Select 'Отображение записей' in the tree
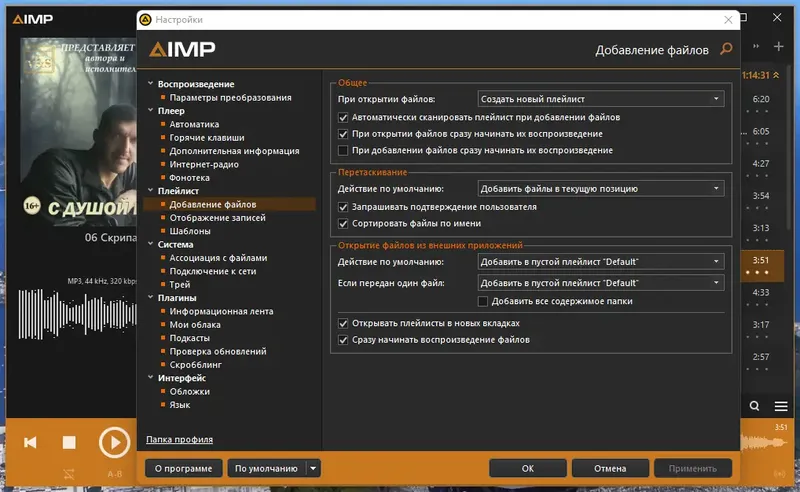This screenshot has height=492, width=800. [217, 218]
